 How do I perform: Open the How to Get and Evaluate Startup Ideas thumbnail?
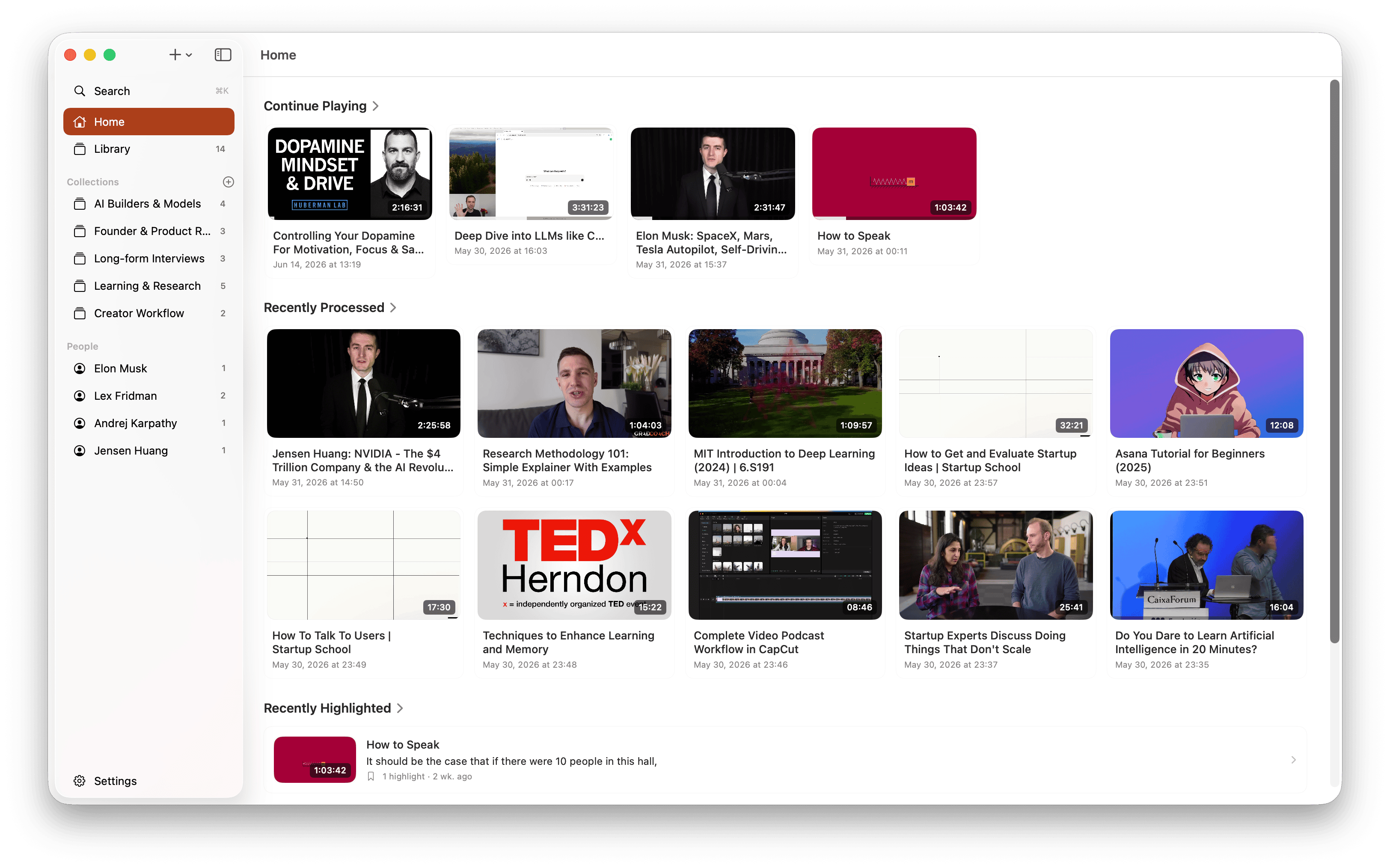(x=995, y=383)
